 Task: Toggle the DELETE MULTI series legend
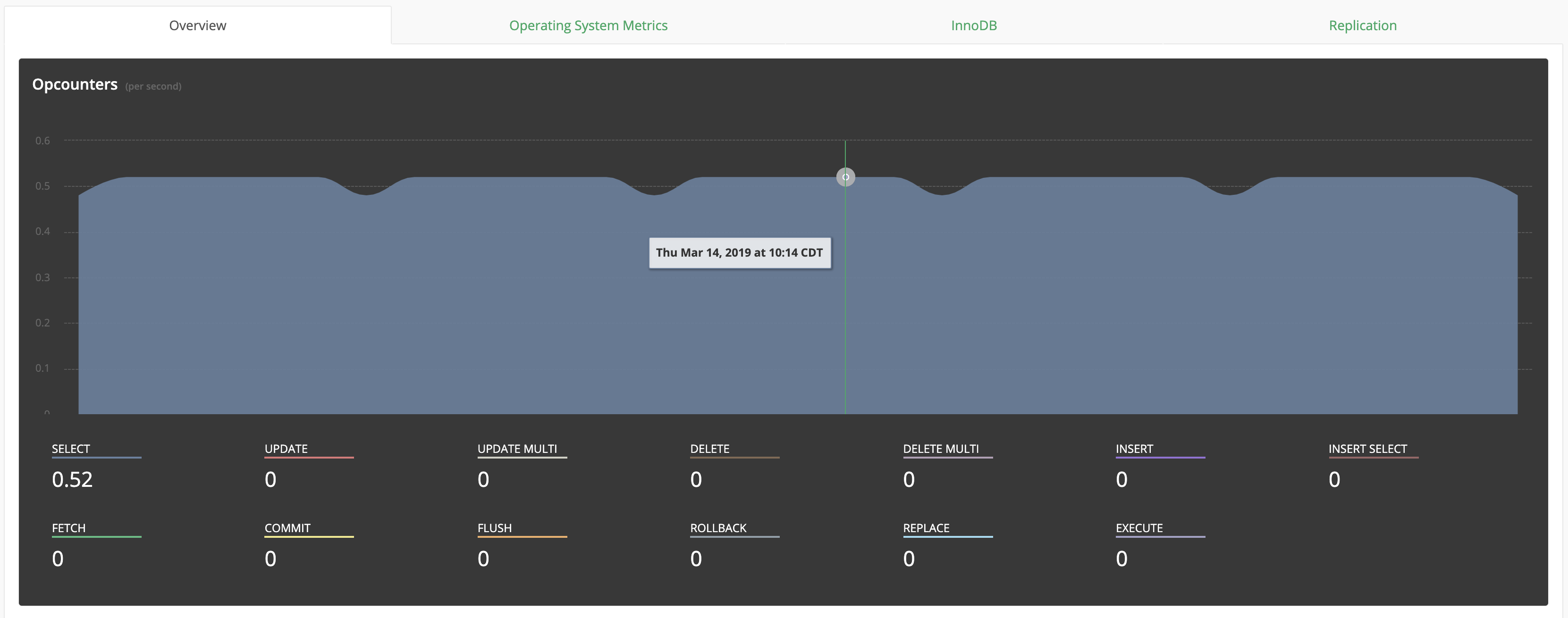[x=940, y=449]
